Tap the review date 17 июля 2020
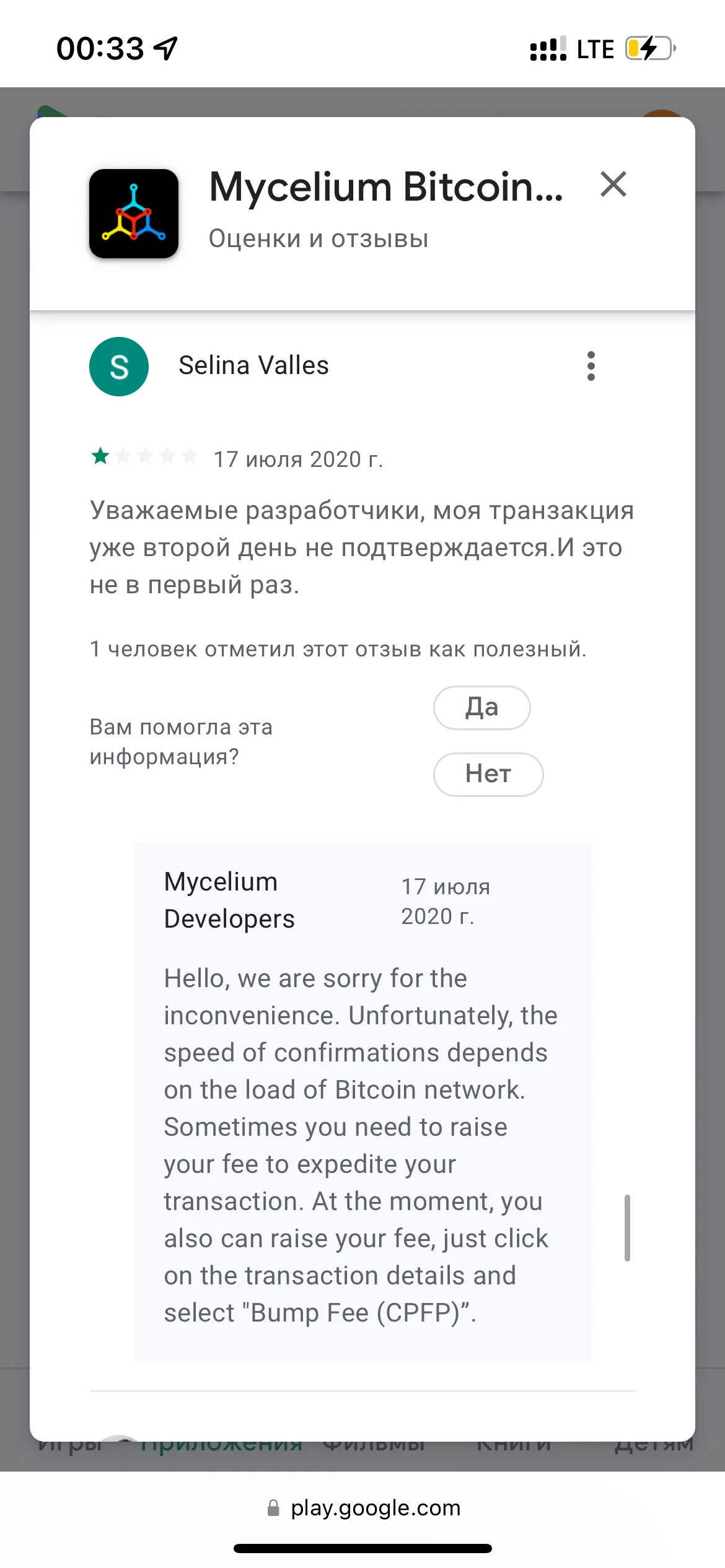The height and width of the screenshot is (1568, 725). tap(299, 460)
